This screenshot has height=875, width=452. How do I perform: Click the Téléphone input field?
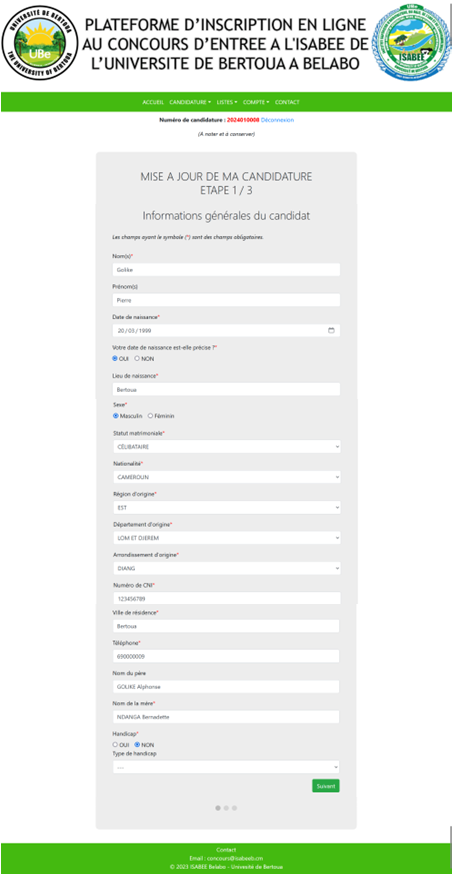[226, 656]
